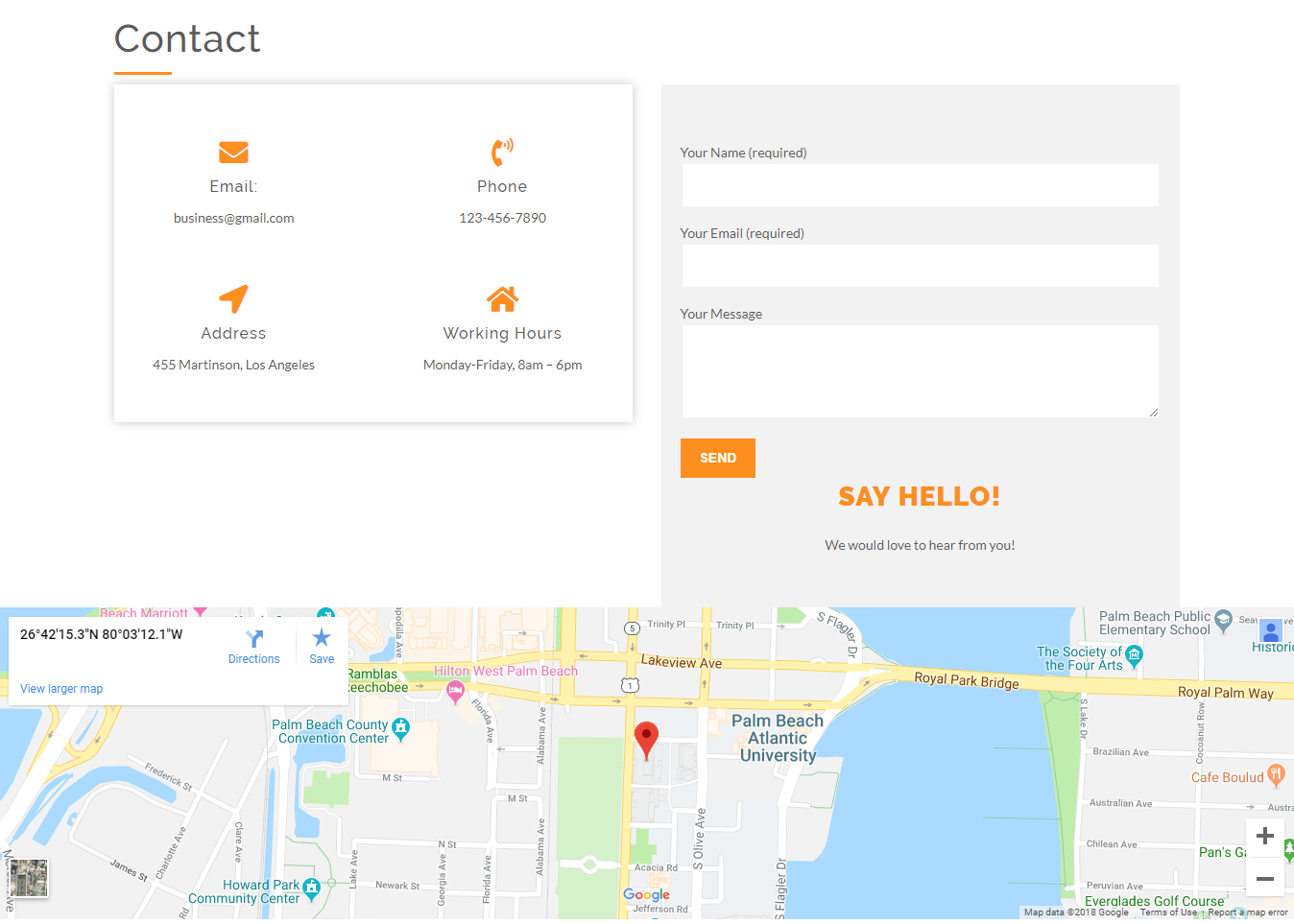Viewport: 1294px width, 924px height.
Task: Click the address location arrow icon
Action: coord(233,298)
